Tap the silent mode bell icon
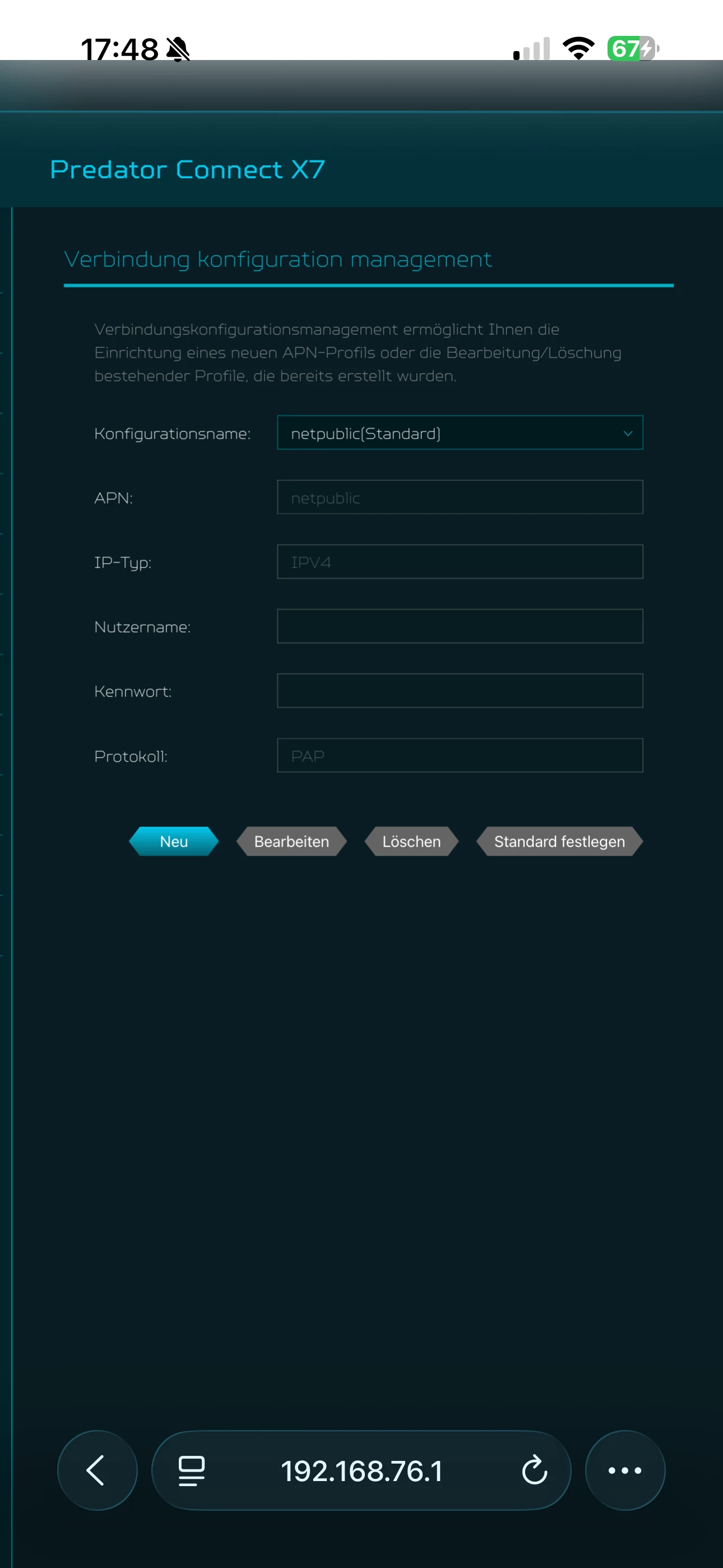 click(178, 49)
